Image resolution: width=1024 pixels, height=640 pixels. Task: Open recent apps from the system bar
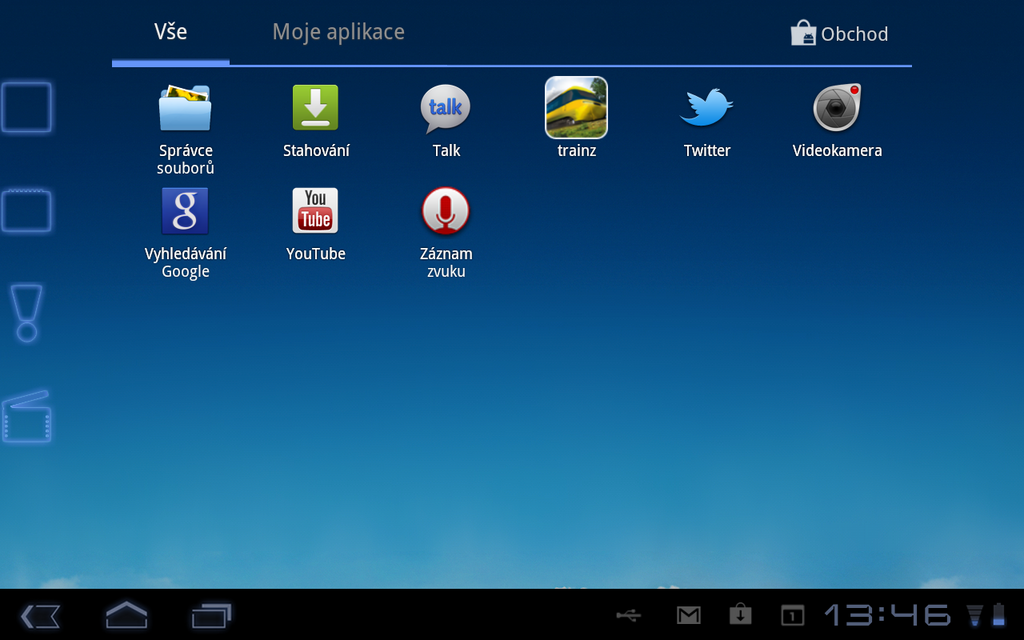point(208,614)
